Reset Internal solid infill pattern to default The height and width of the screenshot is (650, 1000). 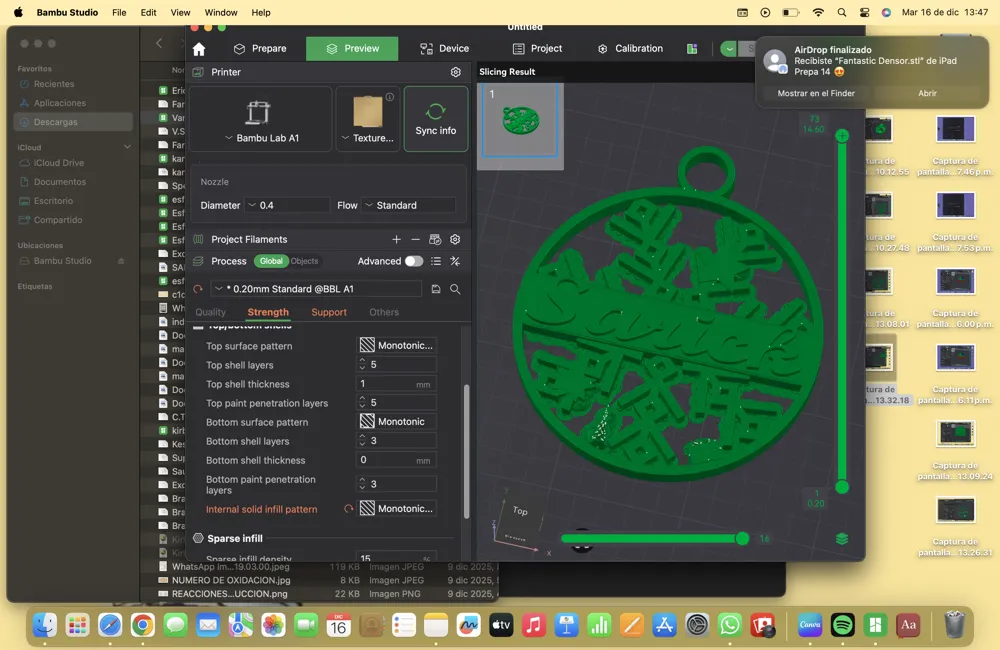[348, 509]
